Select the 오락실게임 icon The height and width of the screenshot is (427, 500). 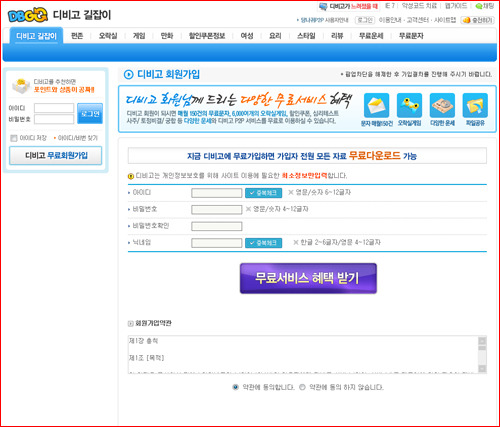(x=410, y=106)
